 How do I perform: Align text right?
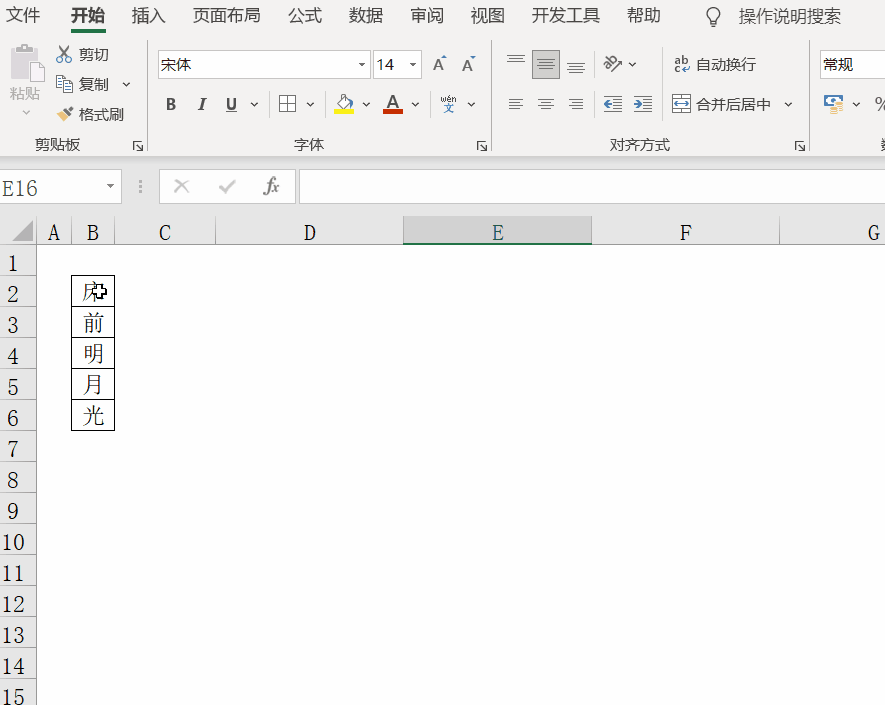(576, 104)
